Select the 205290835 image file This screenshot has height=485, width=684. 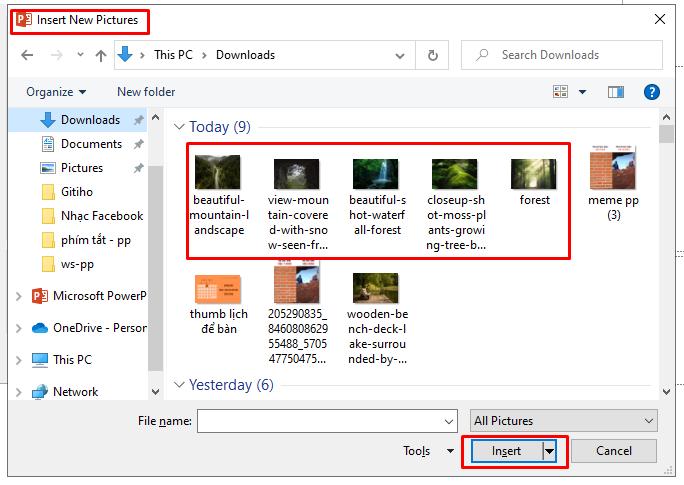tap(298, 313)
